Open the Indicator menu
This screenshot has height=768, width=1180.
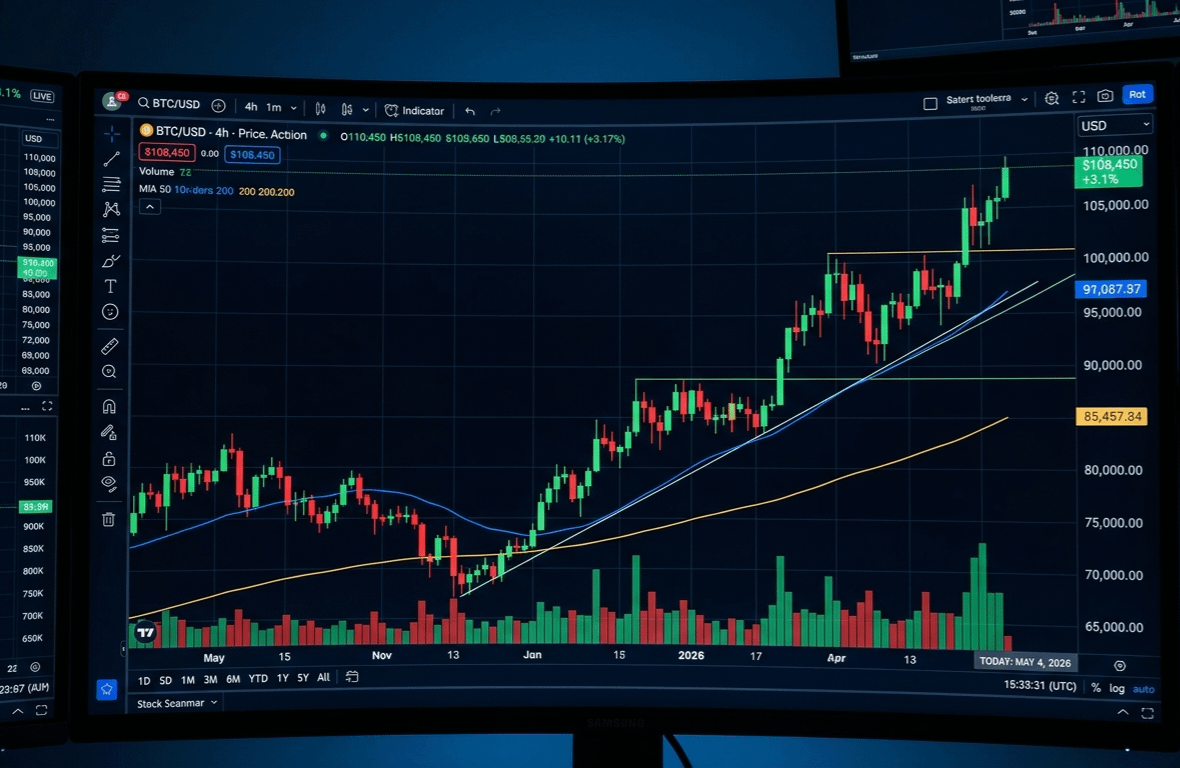[x=415, y=111]
